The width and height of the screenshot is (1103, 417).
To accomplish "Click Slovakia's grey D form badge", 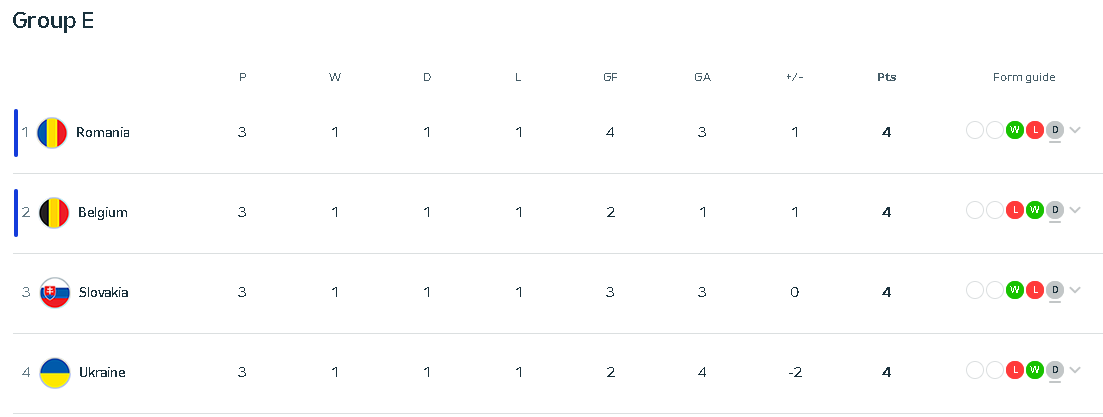I will pyautogui.click(x=1054, y=290).
